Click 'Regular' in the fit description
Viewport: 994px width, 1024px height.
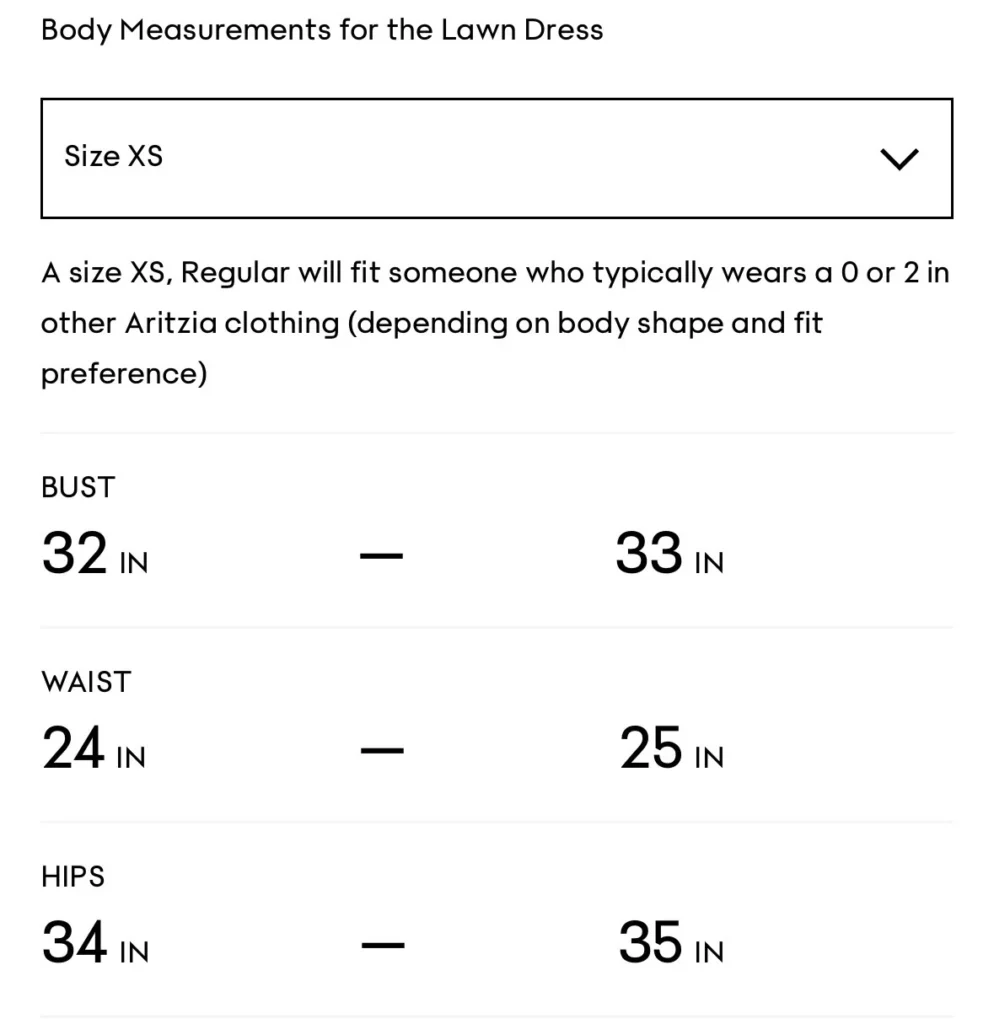[234, 273]
